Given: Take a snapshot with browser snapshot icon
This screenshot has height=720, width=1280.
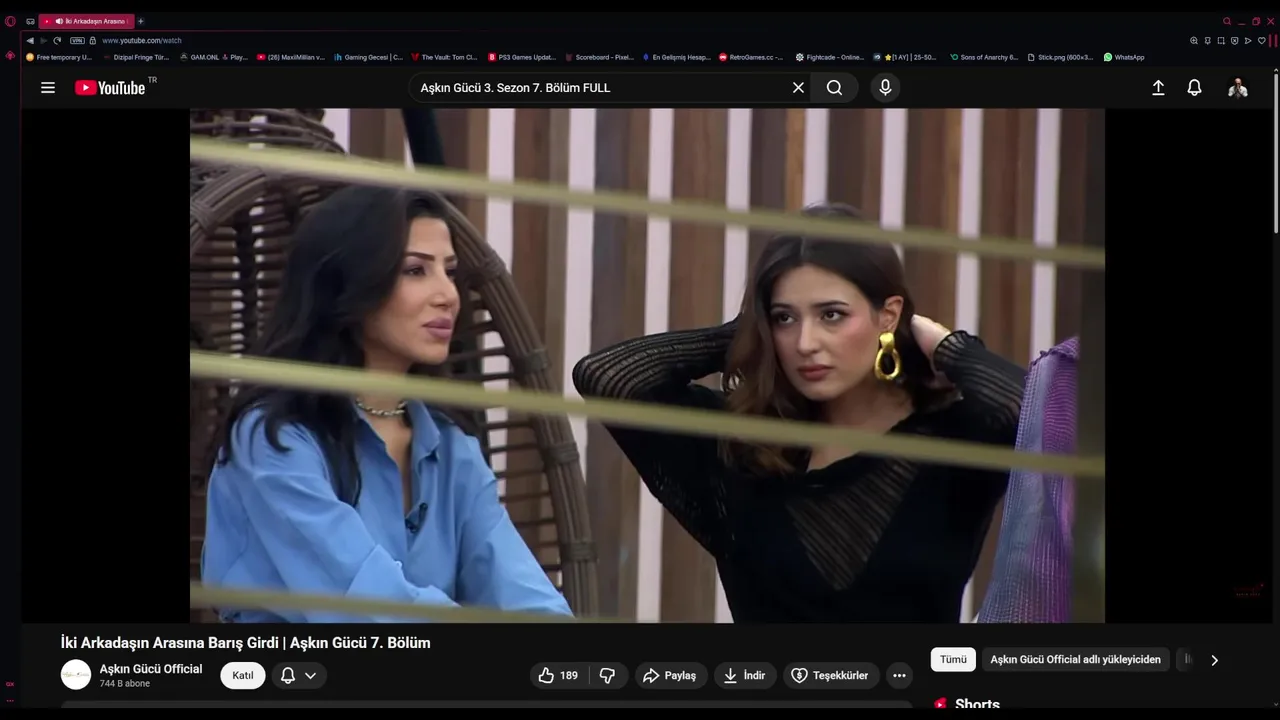Looking at the screenshot, I should pyautogui.click(x=1221, y=40).
